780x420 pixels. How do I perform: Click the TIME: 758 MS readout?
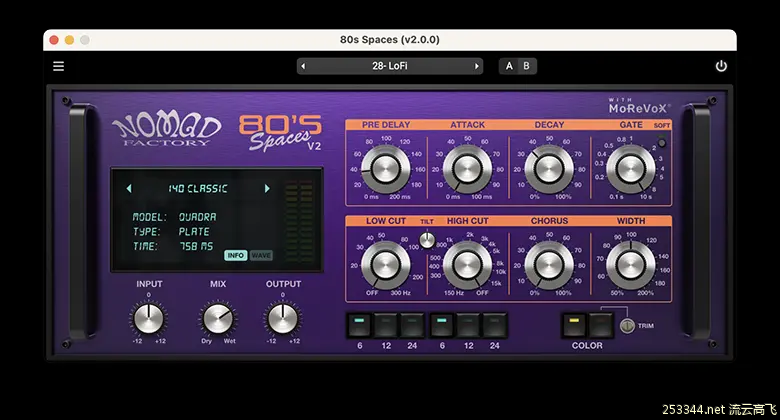[172, 246]
